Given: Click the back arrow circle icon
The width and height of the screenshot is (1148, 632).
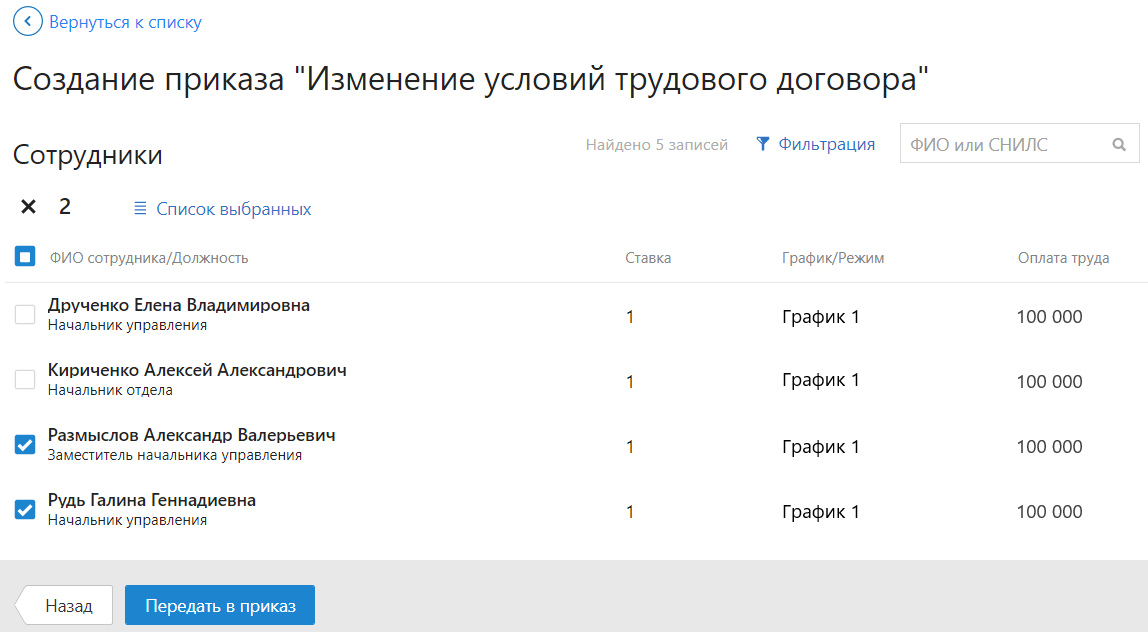Looking at the screenshot, I should click(x=28, y=22).
